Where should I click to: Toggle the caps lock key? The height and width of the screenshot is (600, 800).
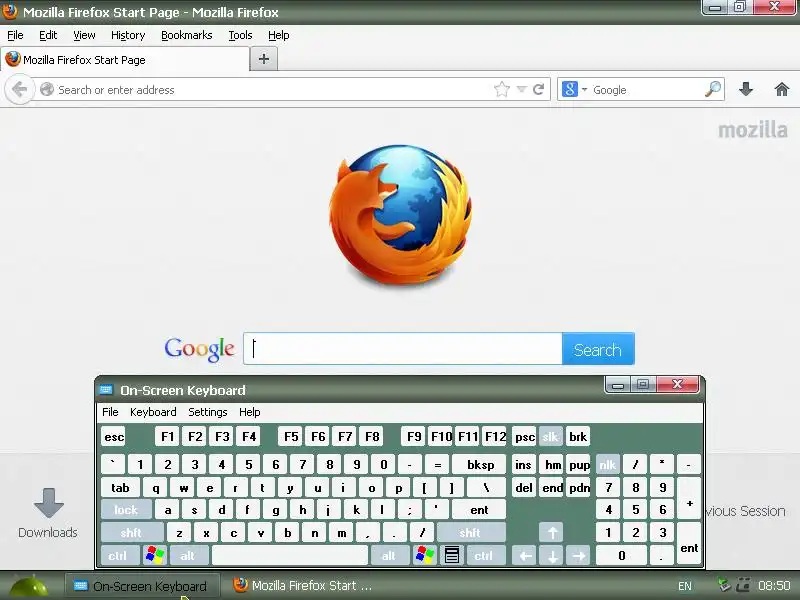[x=126, y=510]
